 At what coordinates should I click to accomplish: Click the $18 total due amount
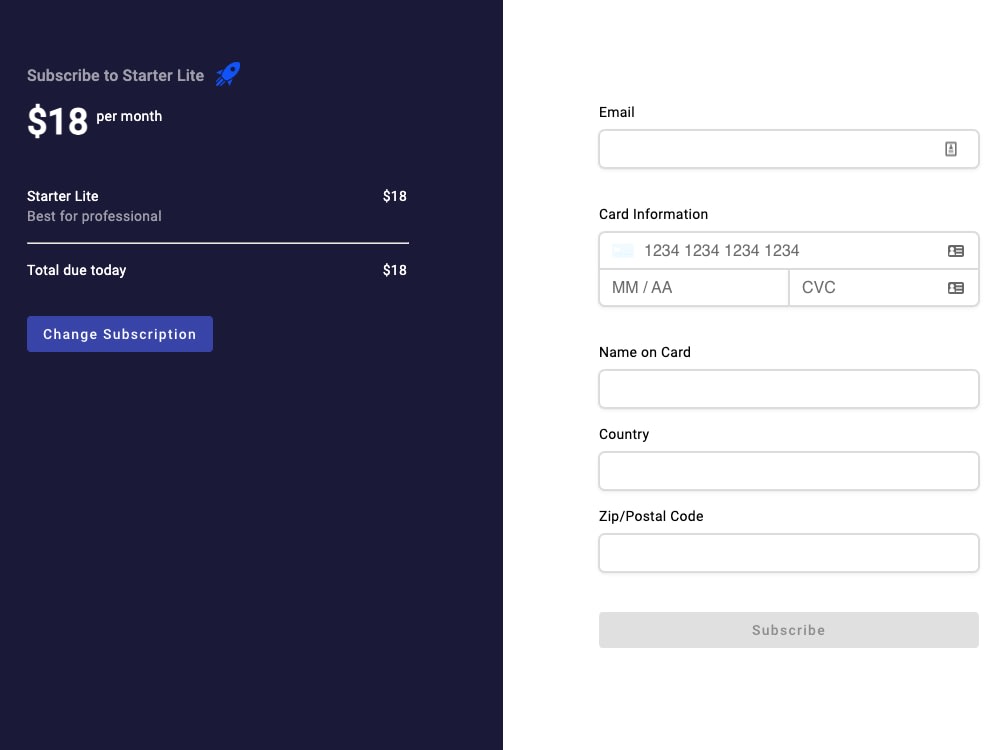coord(394,270)
